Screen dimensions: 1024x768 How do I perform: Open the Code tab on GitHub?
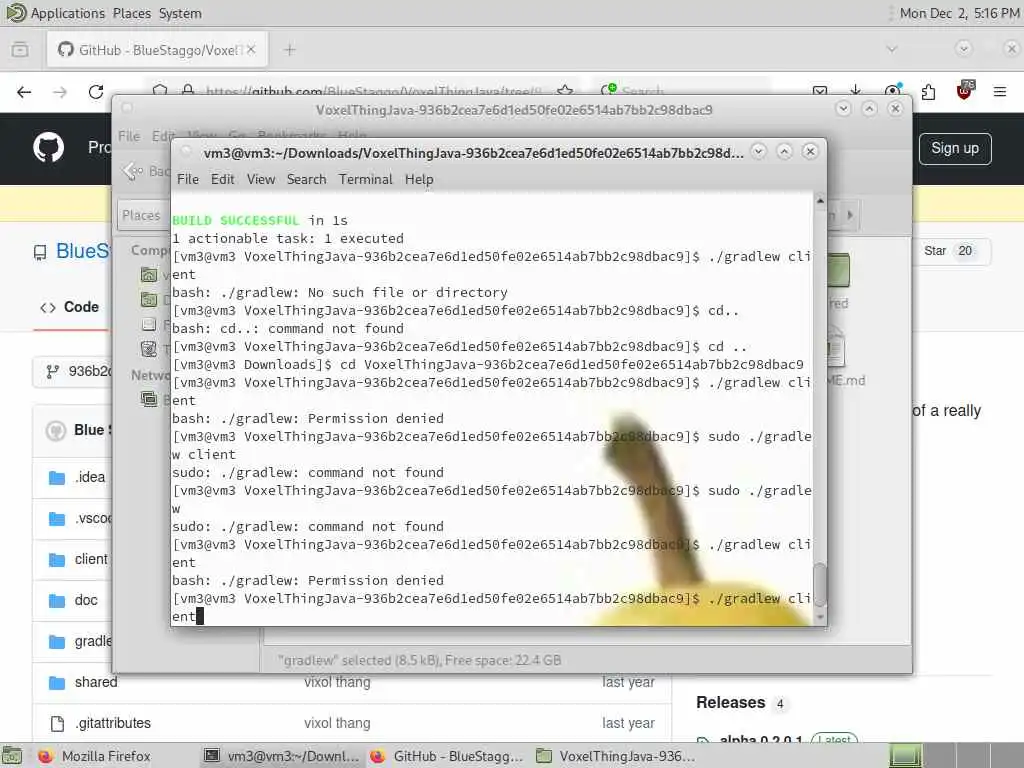[70, 307]
